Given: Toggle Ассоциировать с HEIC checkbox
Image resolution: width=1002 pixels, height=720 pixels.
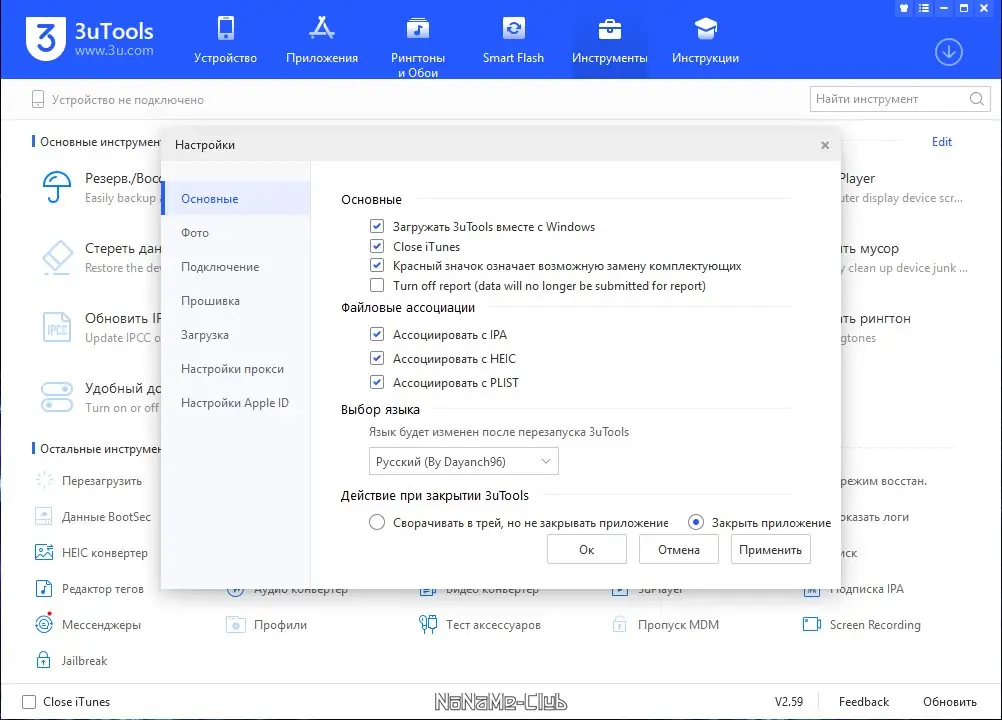Looking at the screenshot, I should [x=377, y=358].
